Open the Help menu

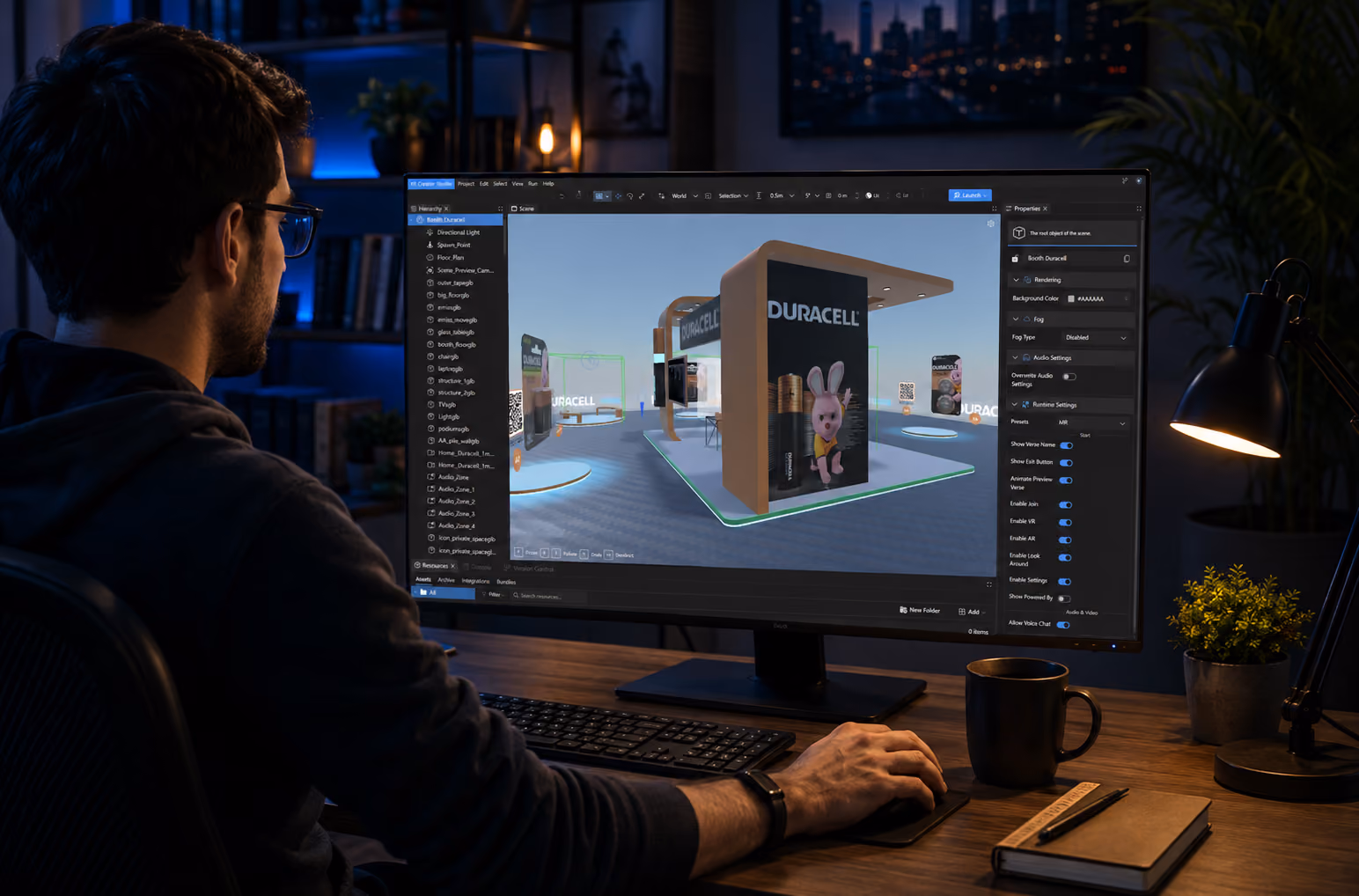coord(548,184)
